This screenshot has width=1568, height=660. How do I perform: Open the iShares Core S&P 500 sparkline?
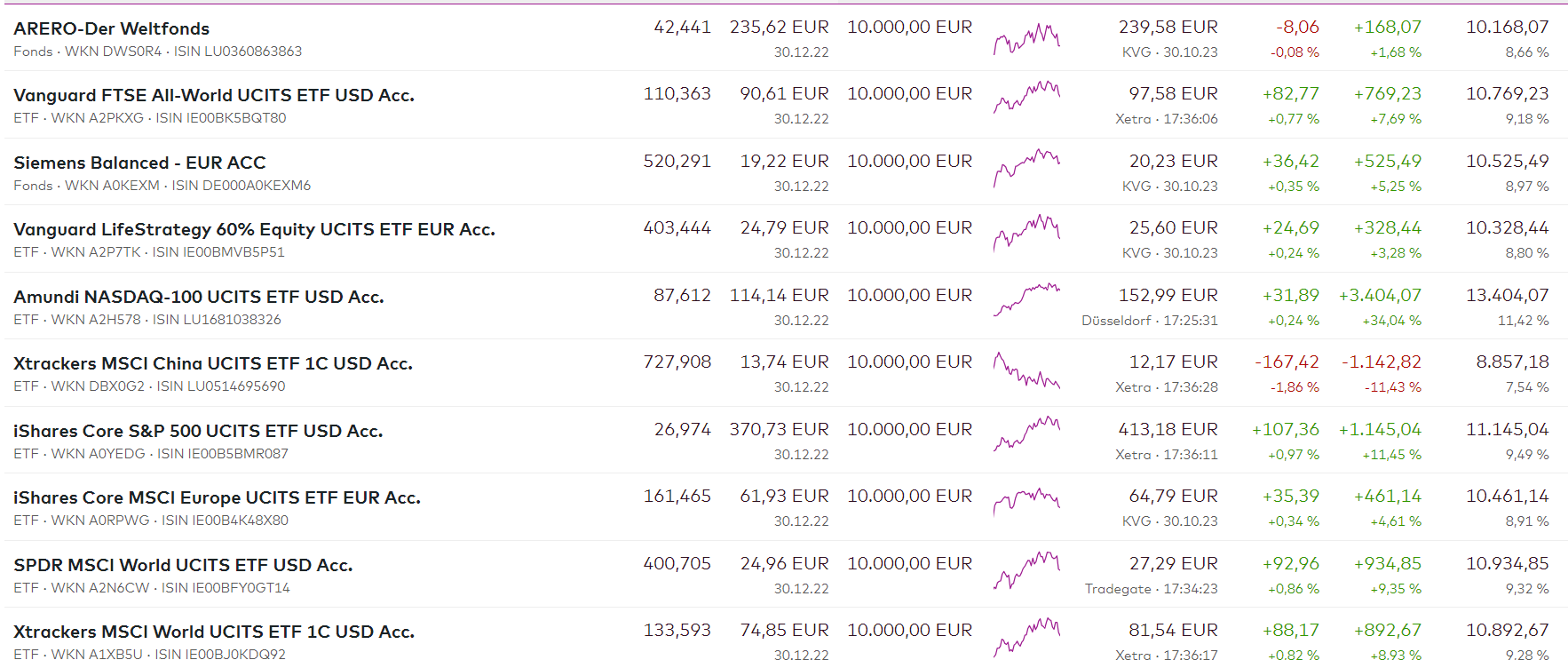(1026, 433)
